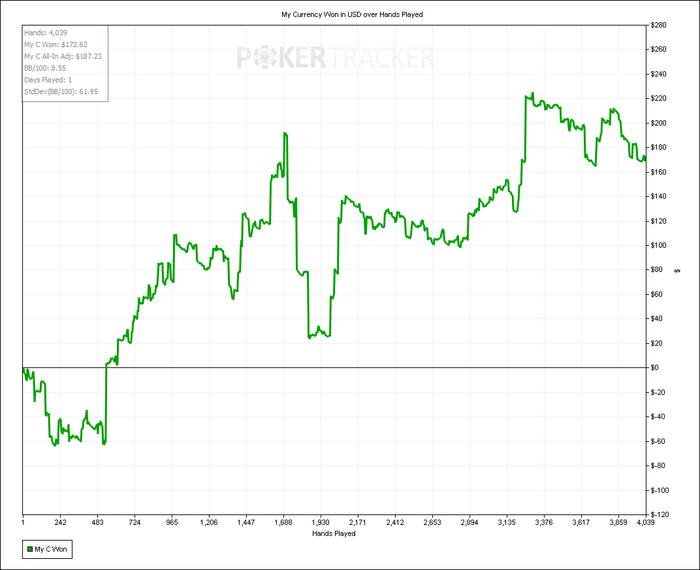The image size is (700, 570).
Task: Click the 'Hands: 4,039' stat line
Action: (46, 33)
